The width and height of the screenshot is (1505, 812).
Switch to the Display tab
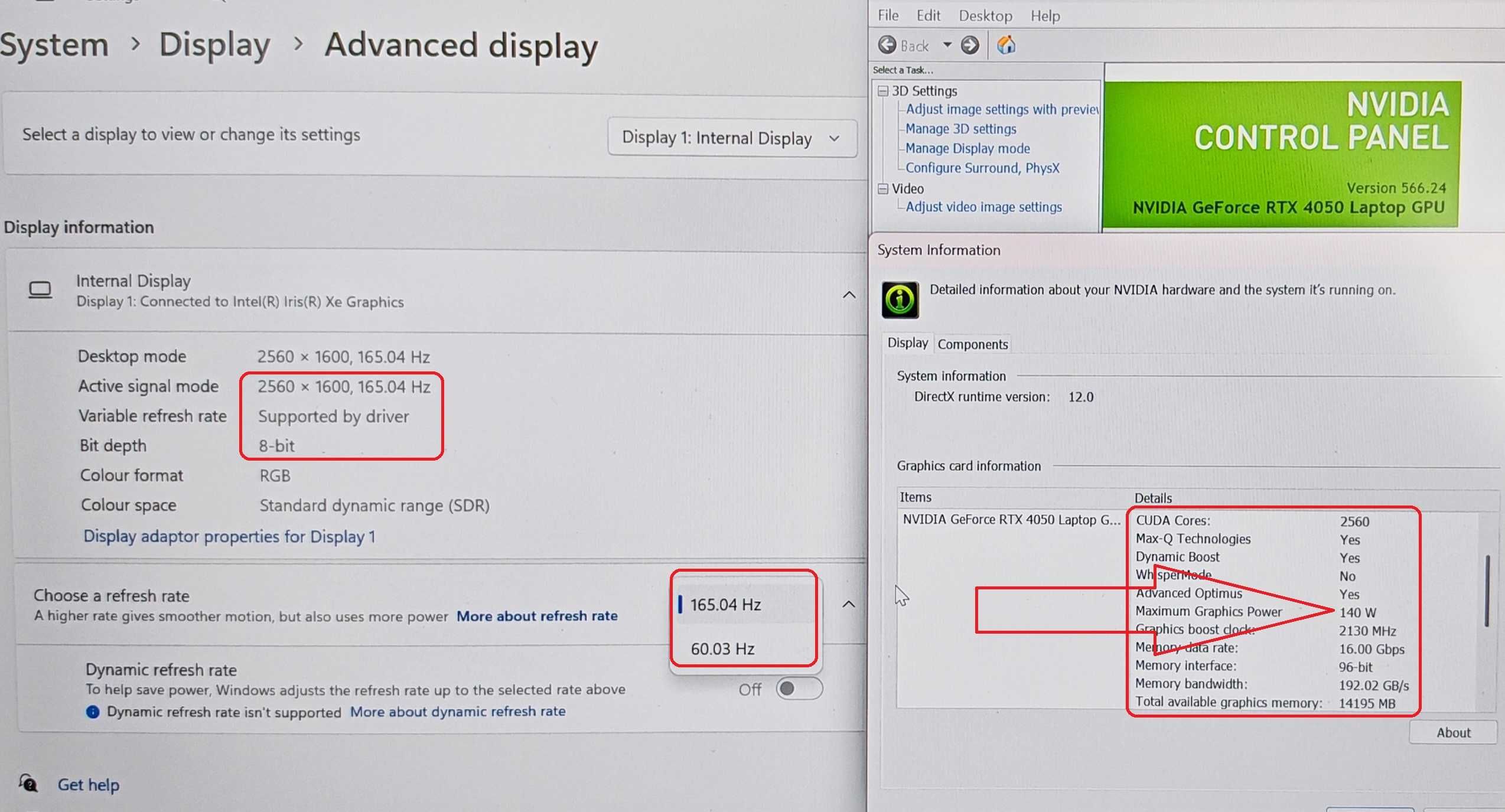tap(908, 343)
